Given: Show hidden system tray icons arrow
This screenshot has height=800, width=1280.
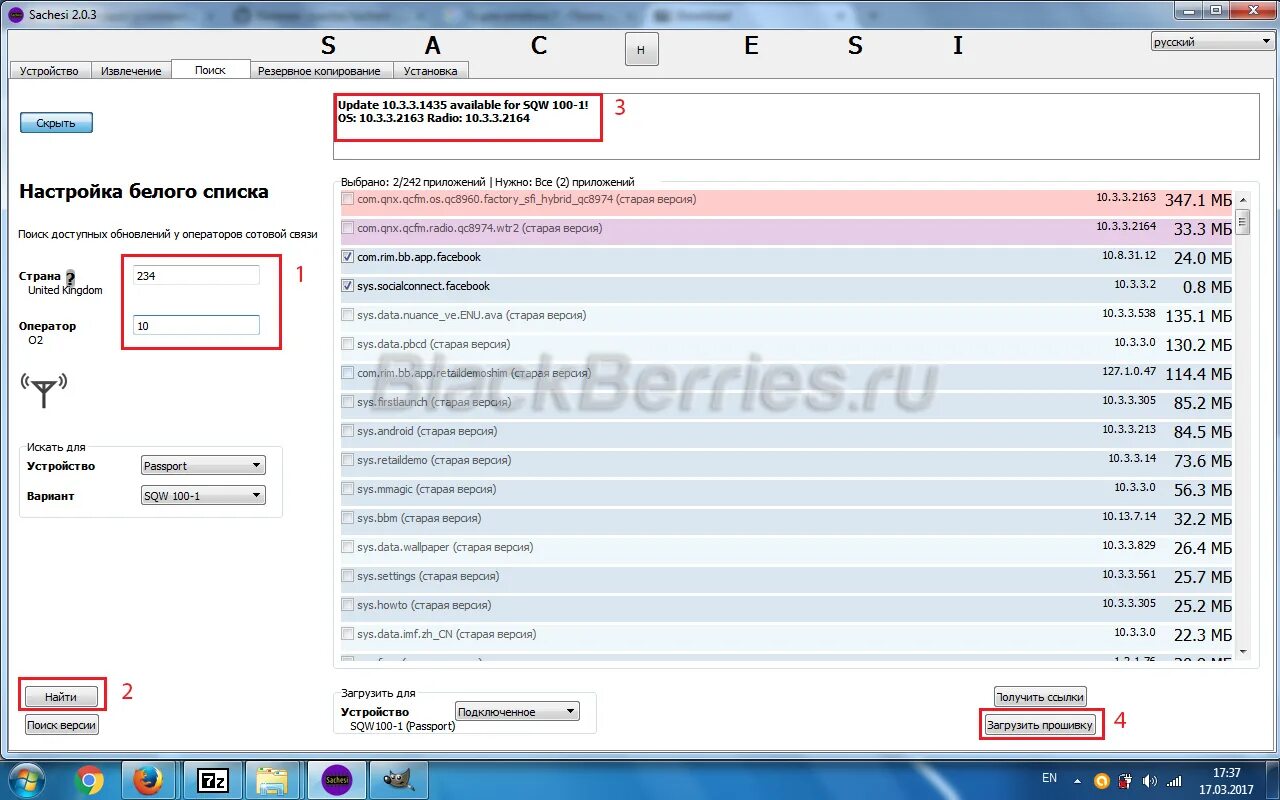Looking at the screenshot, I should pos(1076,780).
